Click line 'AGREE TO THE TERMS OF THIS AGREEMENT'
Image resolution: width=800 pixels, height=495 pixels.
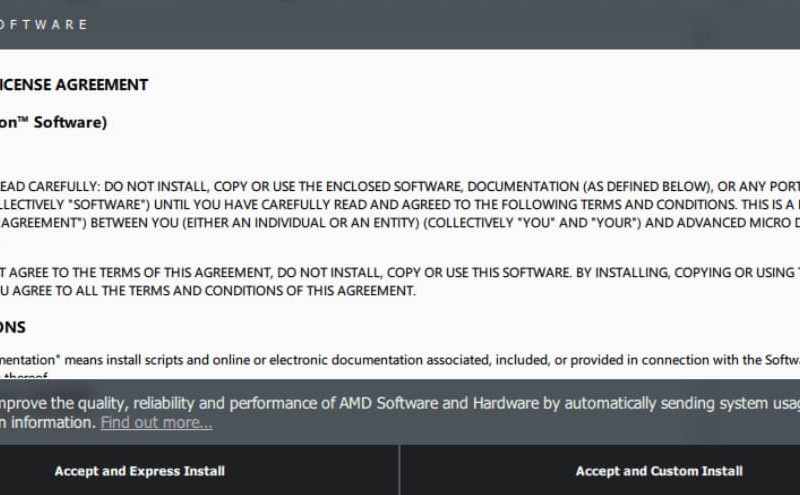click(x=400, y=273)
